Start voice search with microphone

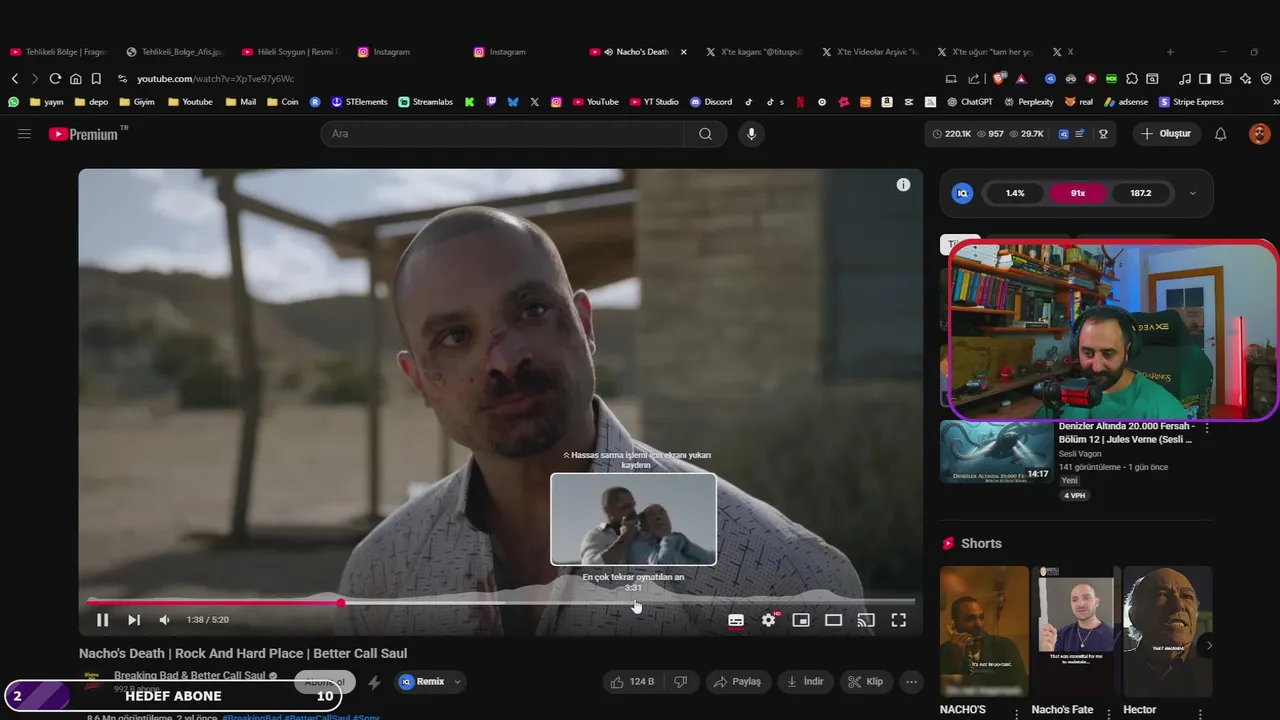[751, 134]
